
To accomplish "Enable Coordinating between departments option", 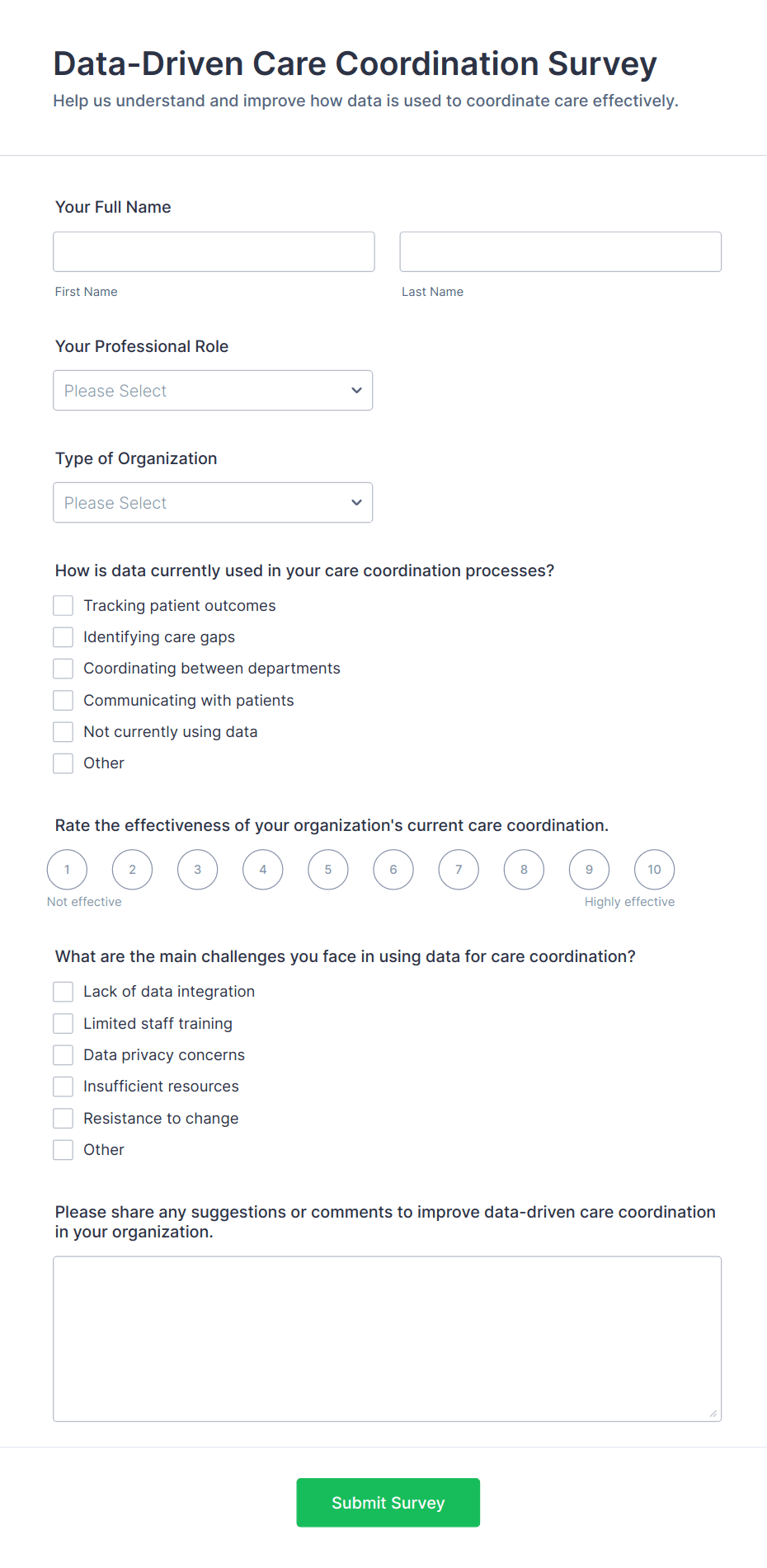I will (64, 669).
